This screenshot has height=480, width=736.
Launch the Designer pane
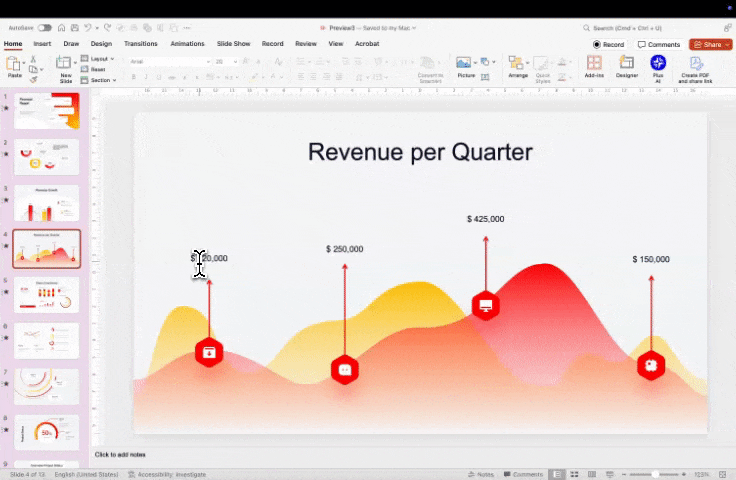626,65
